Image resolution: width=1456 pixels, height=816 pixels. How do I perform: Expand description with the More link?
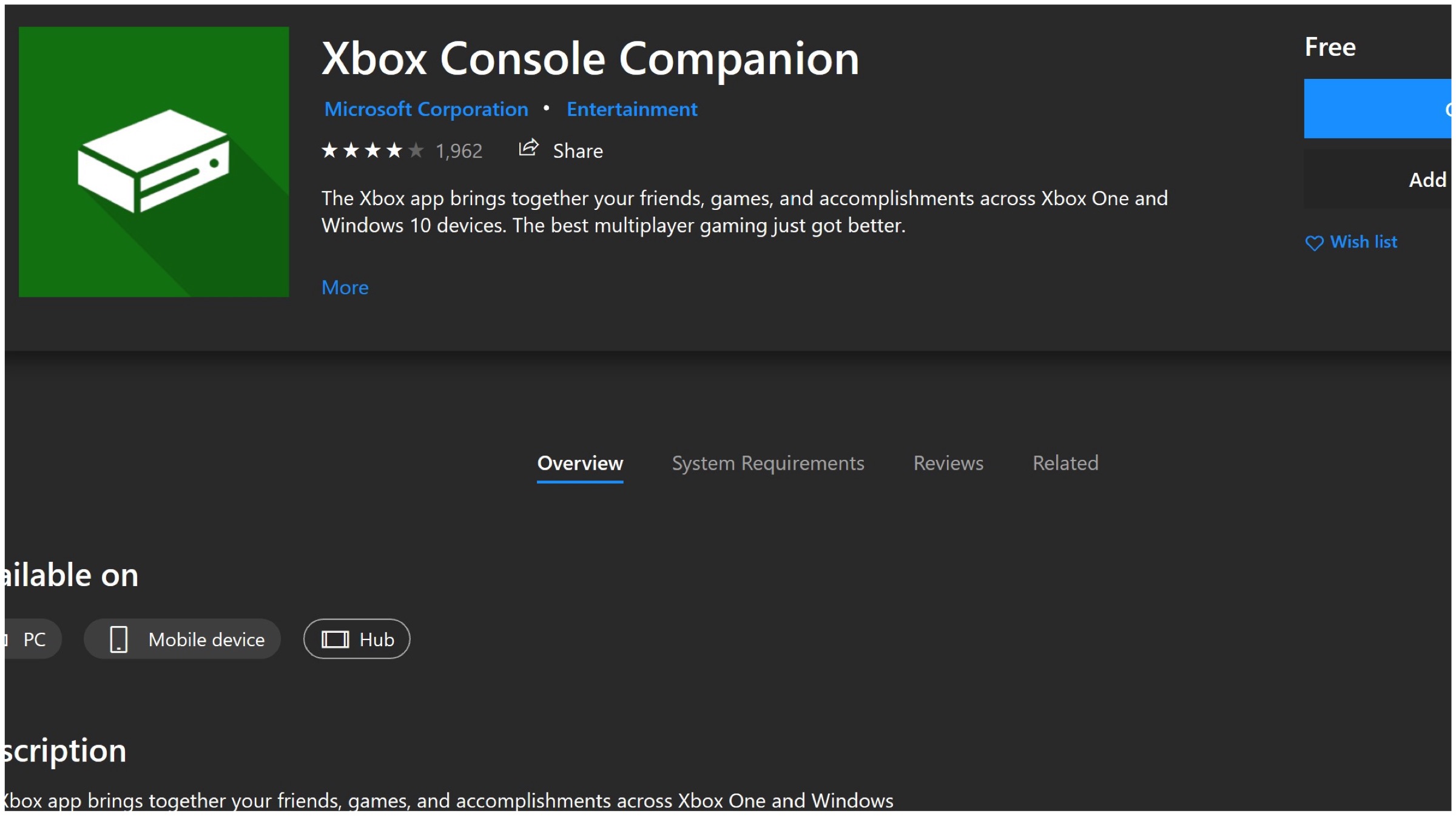coord(345,288)
